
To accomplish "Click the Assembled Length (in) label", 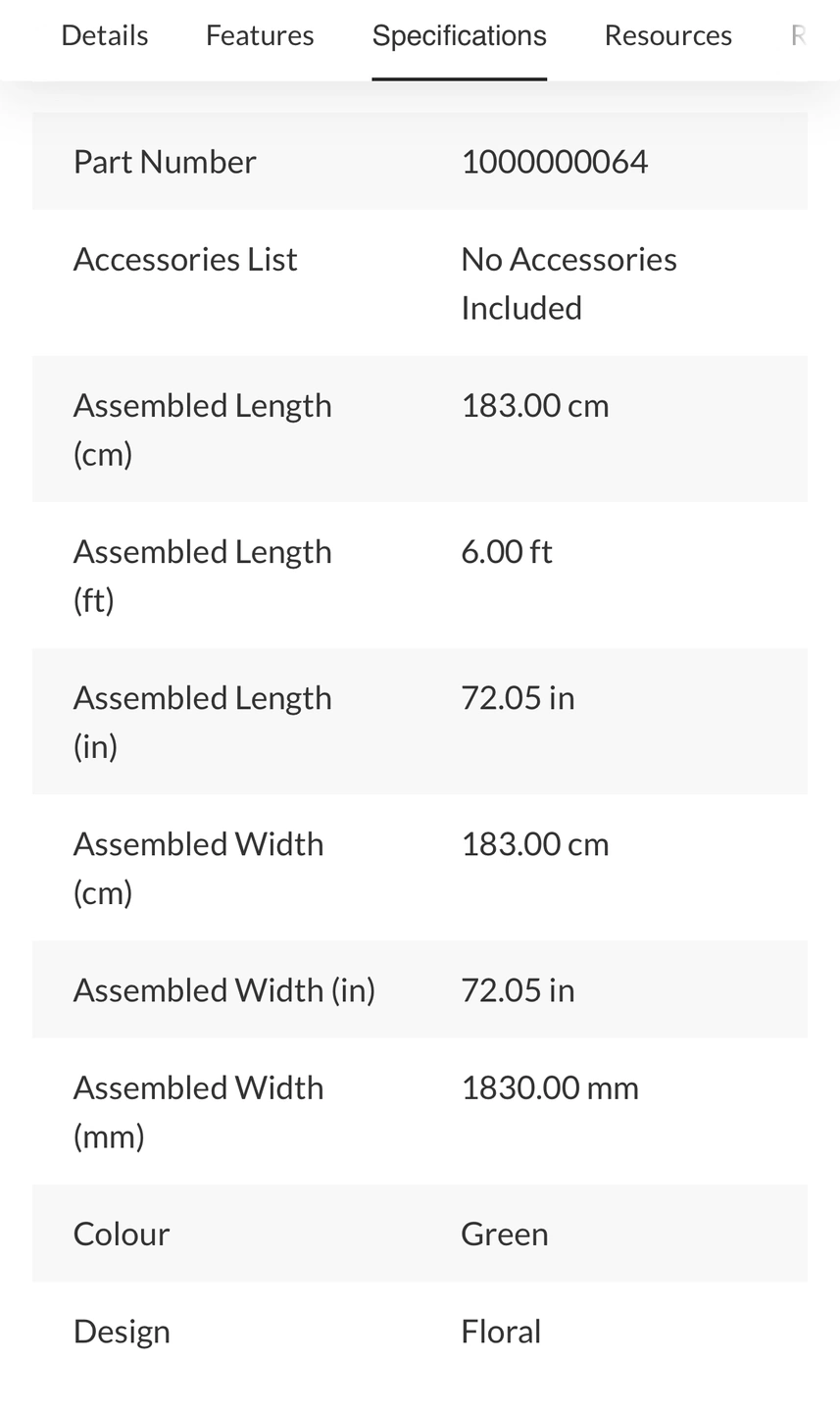I will click(x=203, y=721).
